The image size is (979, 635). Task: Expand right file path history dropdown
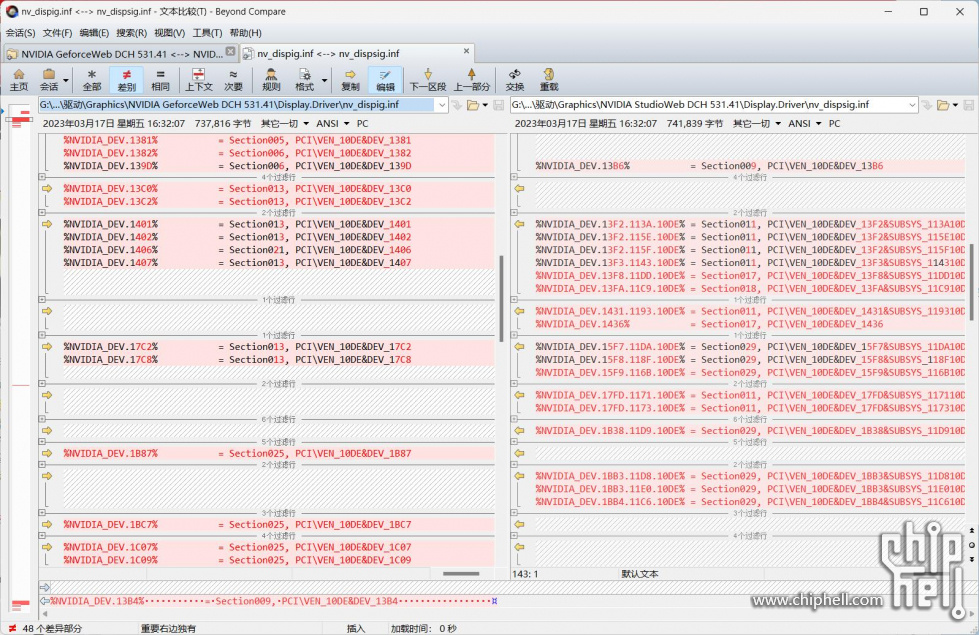(912, 105)
